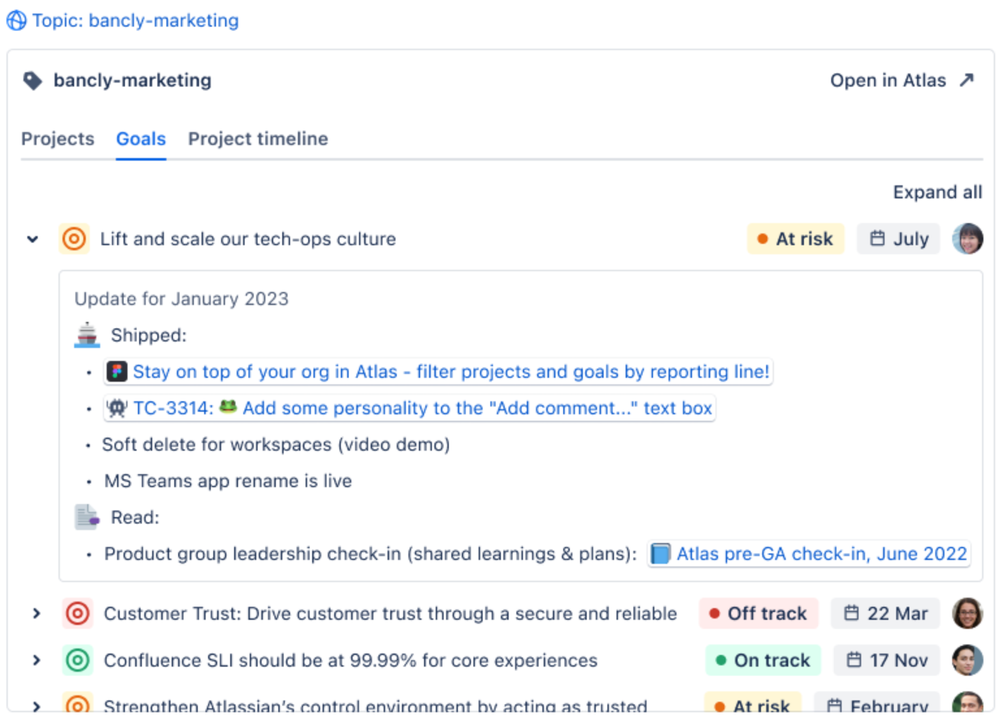Click owner avatar on Customer Trust goal
Viewport: 999px width, 718px height.
coord(967,614)
